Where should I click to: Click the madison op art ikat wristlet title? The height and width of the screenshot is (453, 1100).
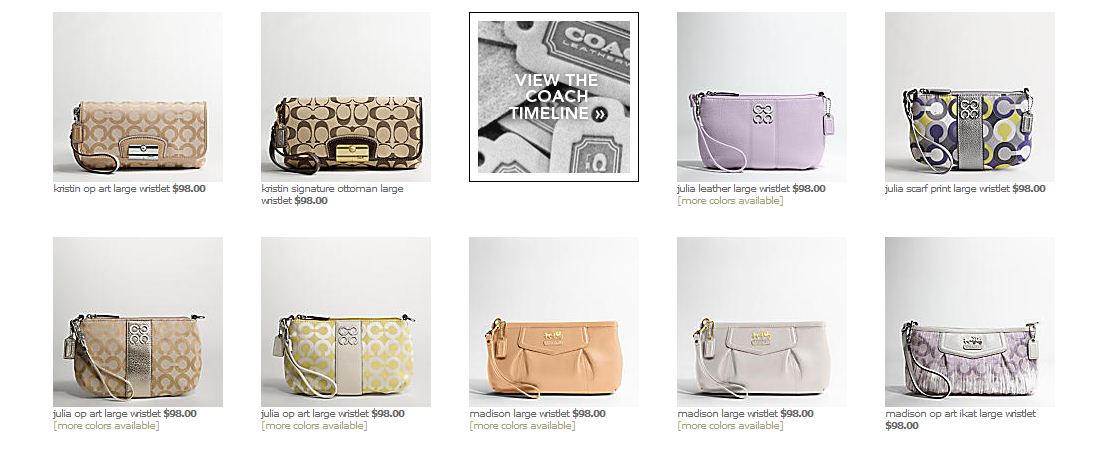[960, 414]
